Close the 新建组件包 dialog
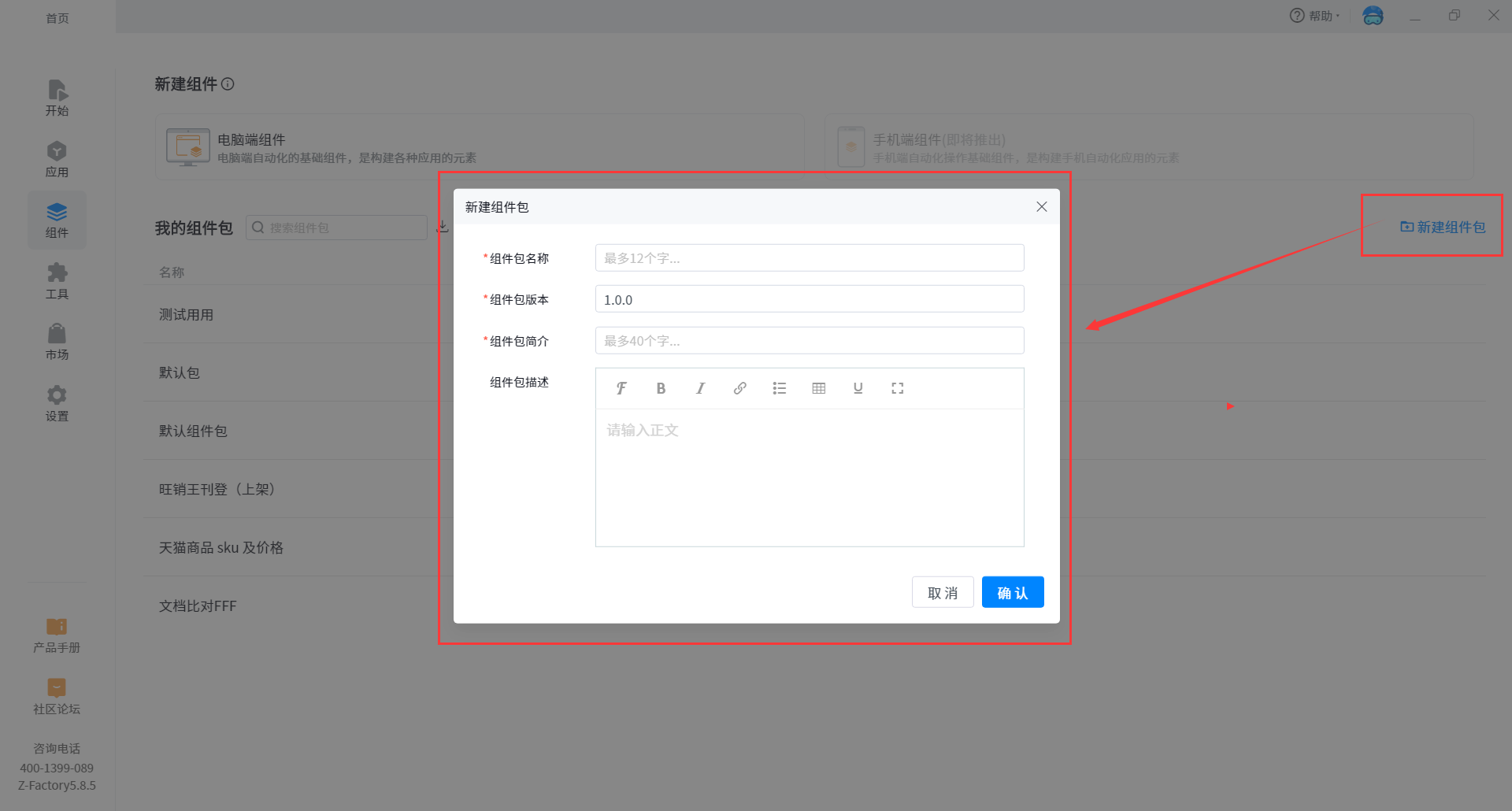 pyautogui.click(x=1041, y=207)
